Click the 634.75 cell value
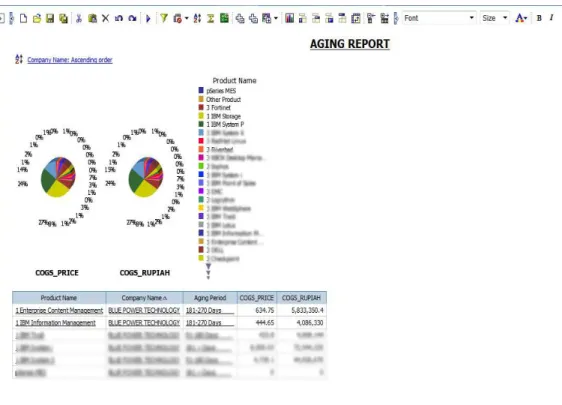This screenshot has height=405, width=562. (265, 310)
